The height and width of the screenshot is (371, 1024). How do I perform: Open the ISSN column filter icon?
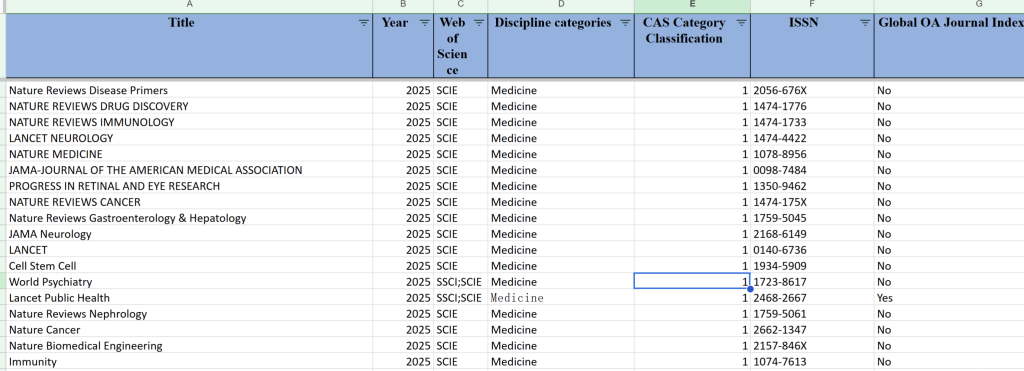865,23
